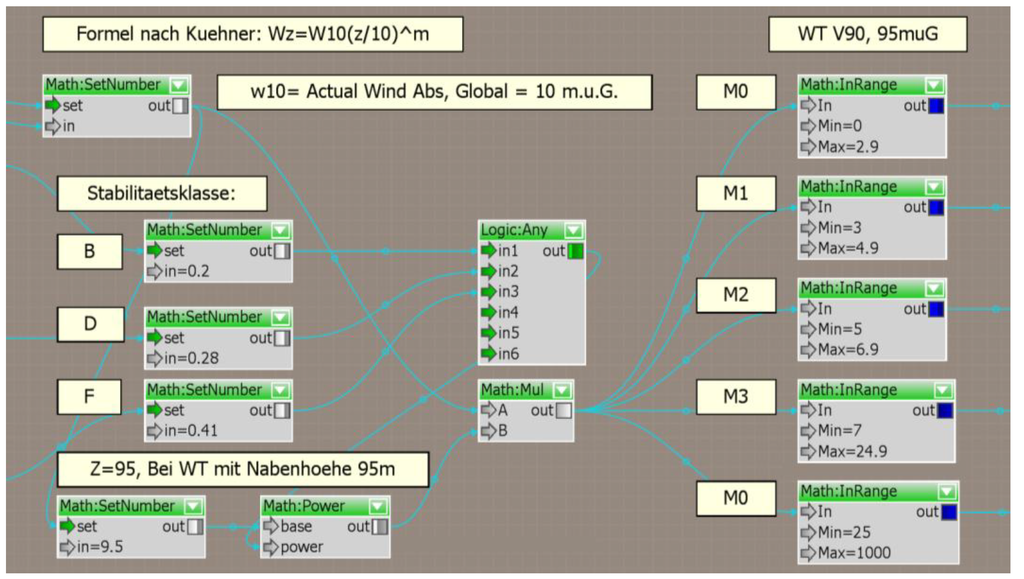Viewport: 1024px width, 579px height.
Task: Select the B input port on Math:Mul
Action: click(x=489, y=431)
